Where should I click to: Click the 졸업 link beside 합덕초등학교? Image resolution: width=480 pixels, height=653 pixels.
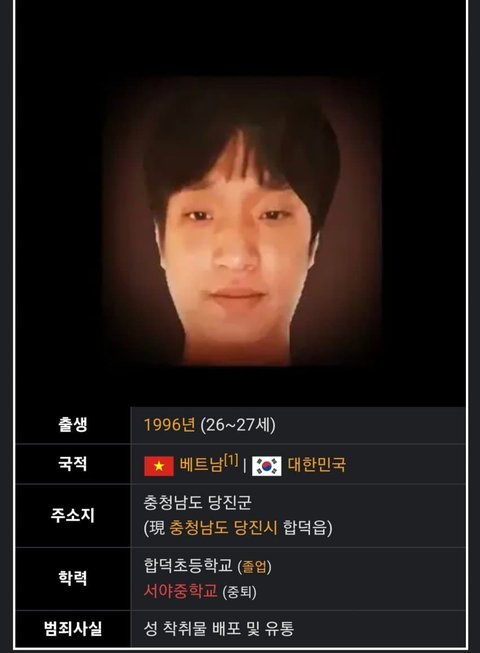tap(254, 567)
